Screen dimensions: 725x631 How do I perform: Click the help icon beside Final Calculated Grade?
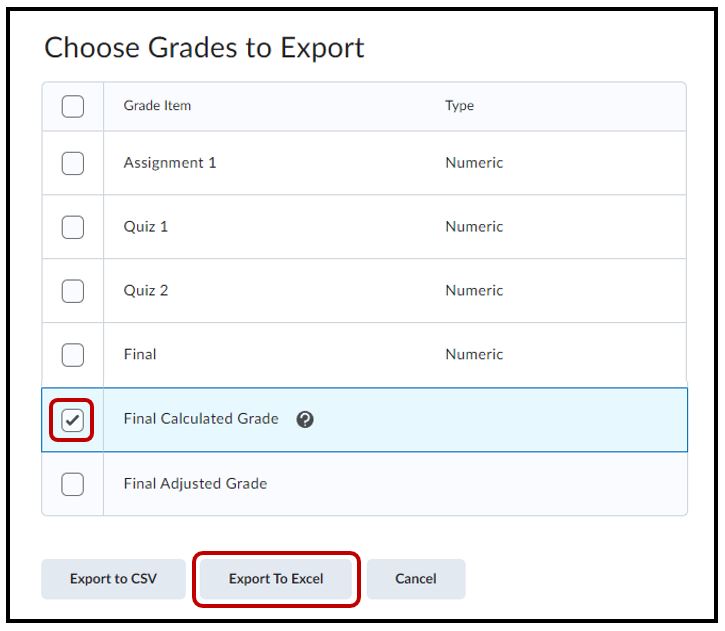point(306,420)
